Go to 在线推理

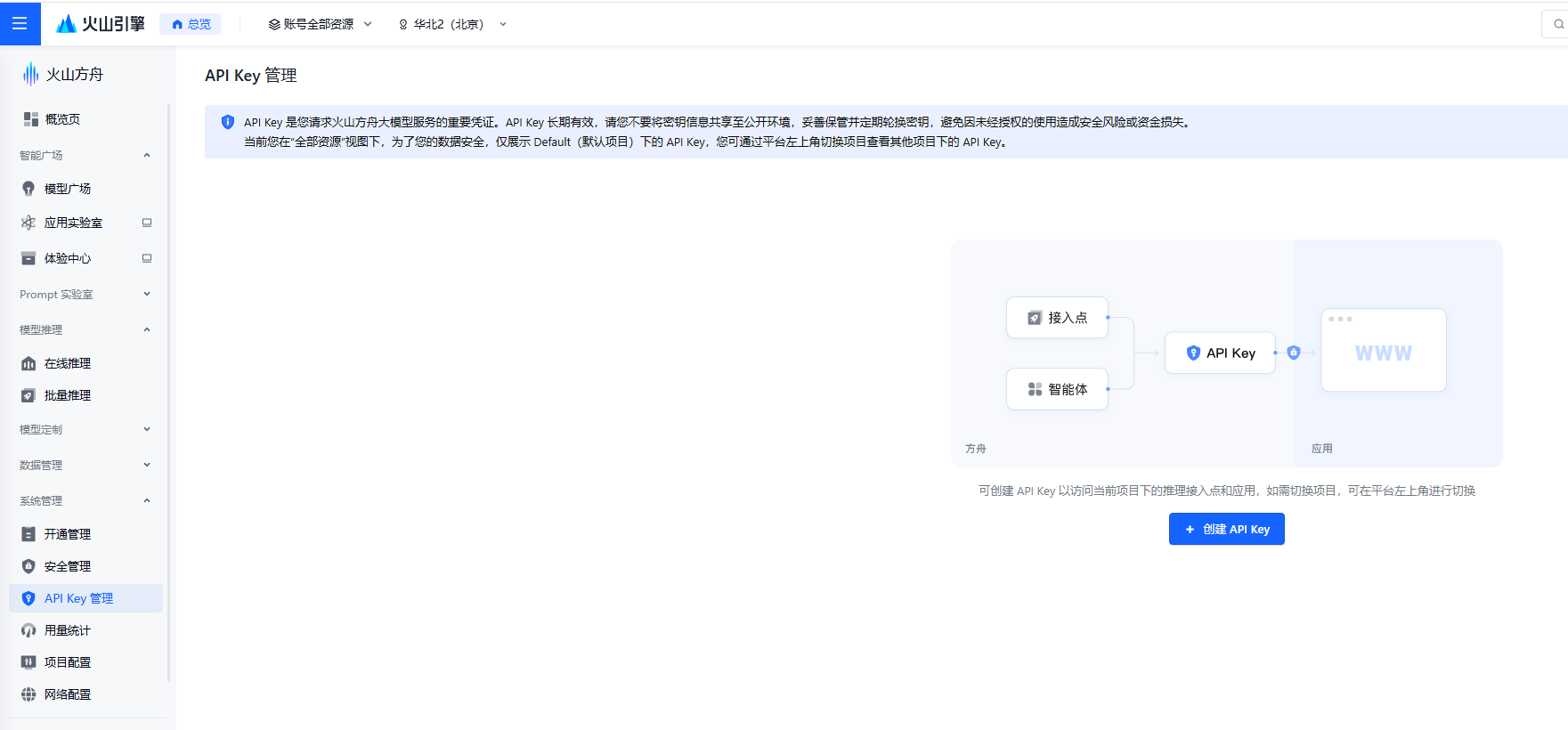[x=68, y=363]
